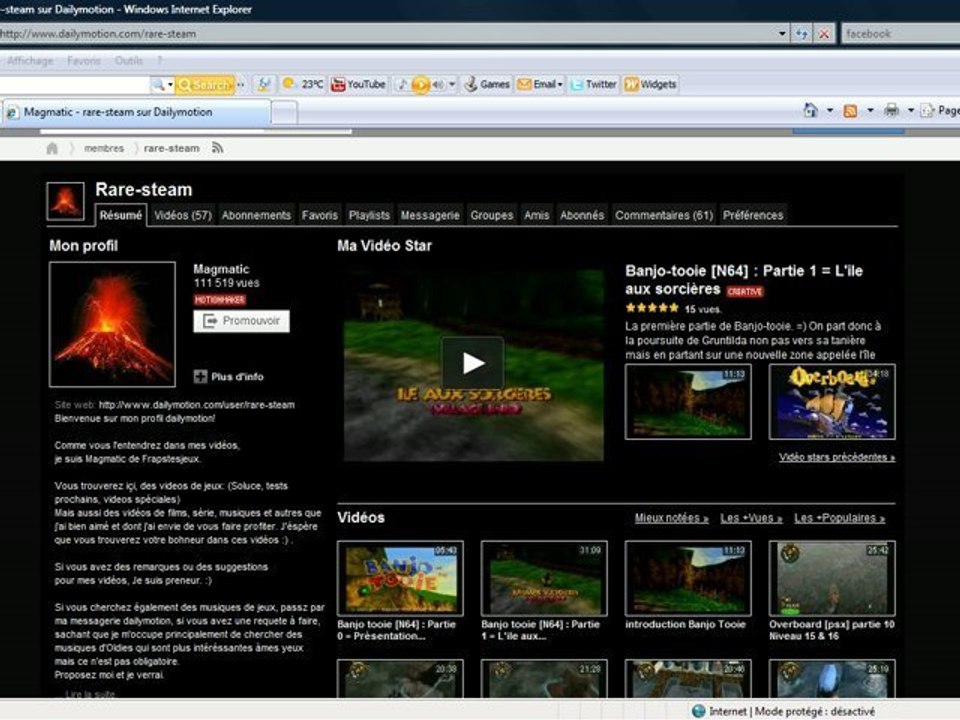Open Vidéo stars précédentes link

[x=836, y=457]
